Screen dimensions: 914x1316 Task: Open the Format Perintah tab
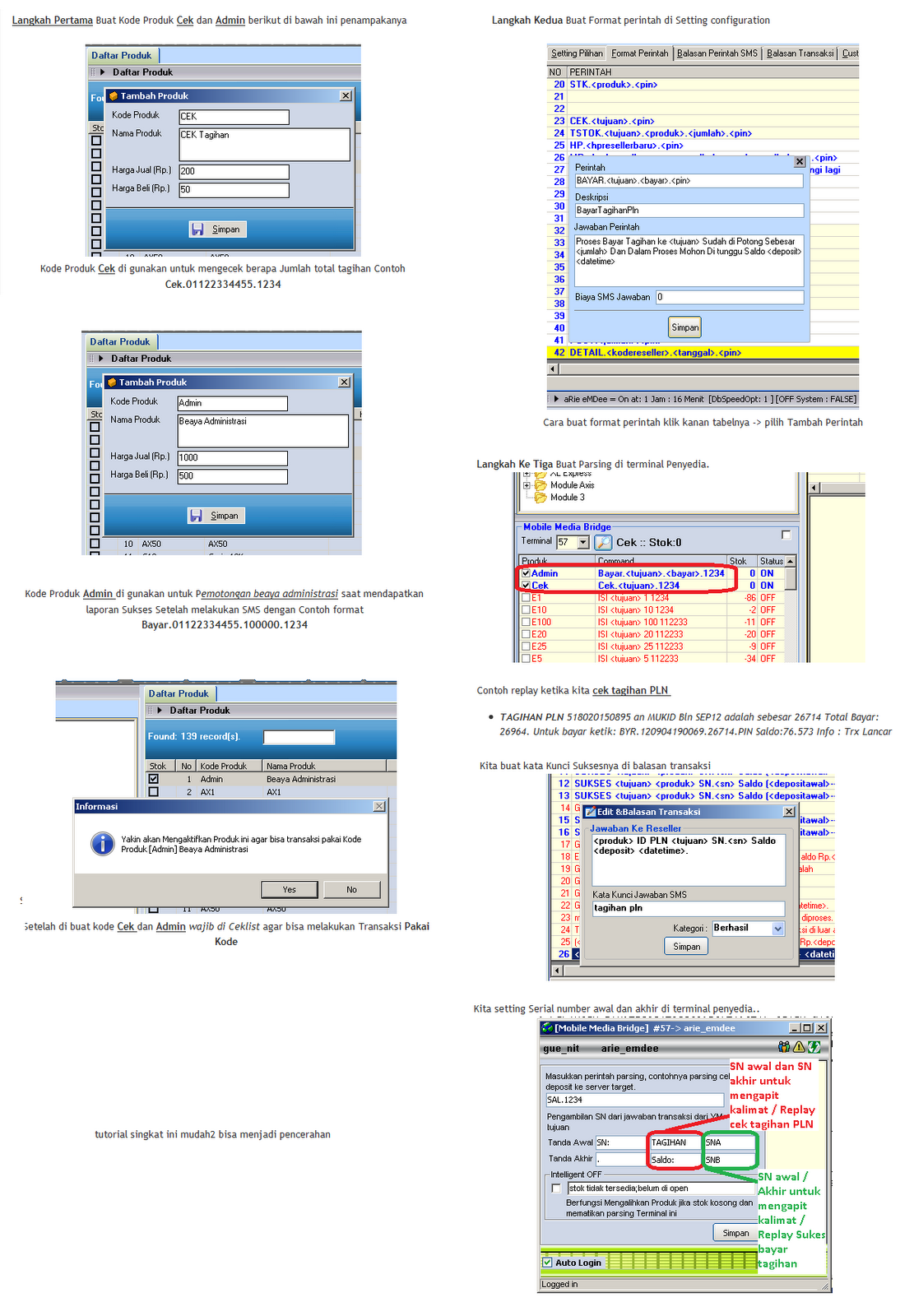pos(639,53)
